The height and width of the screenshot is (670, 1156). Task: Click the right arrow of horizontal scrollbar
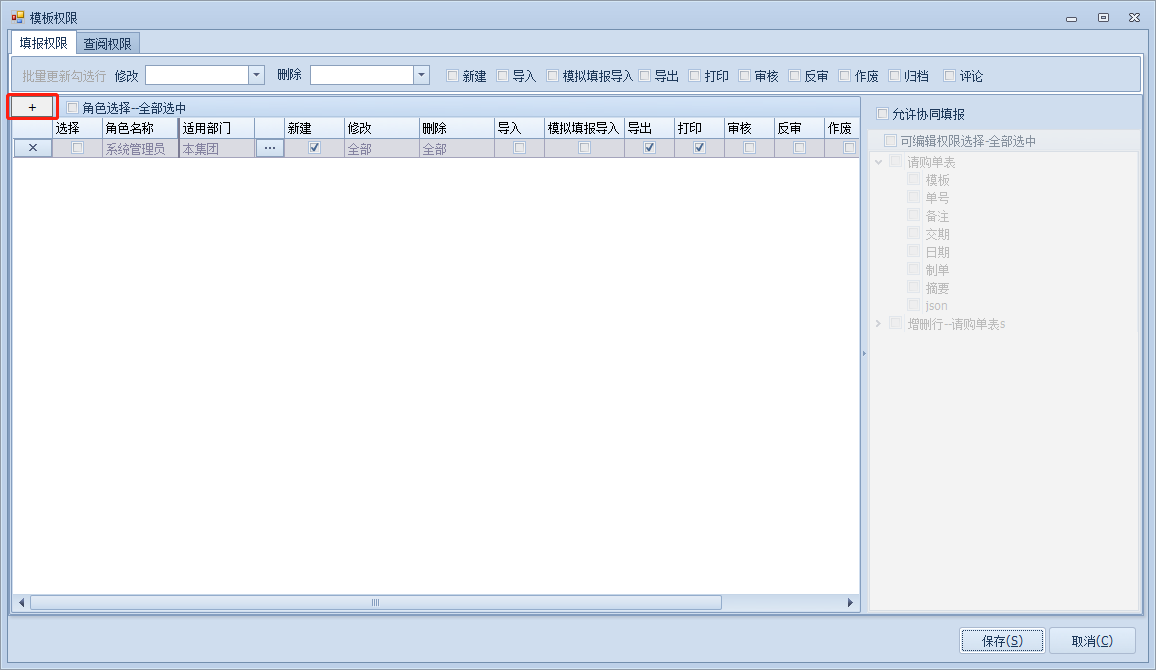point(851,603)
